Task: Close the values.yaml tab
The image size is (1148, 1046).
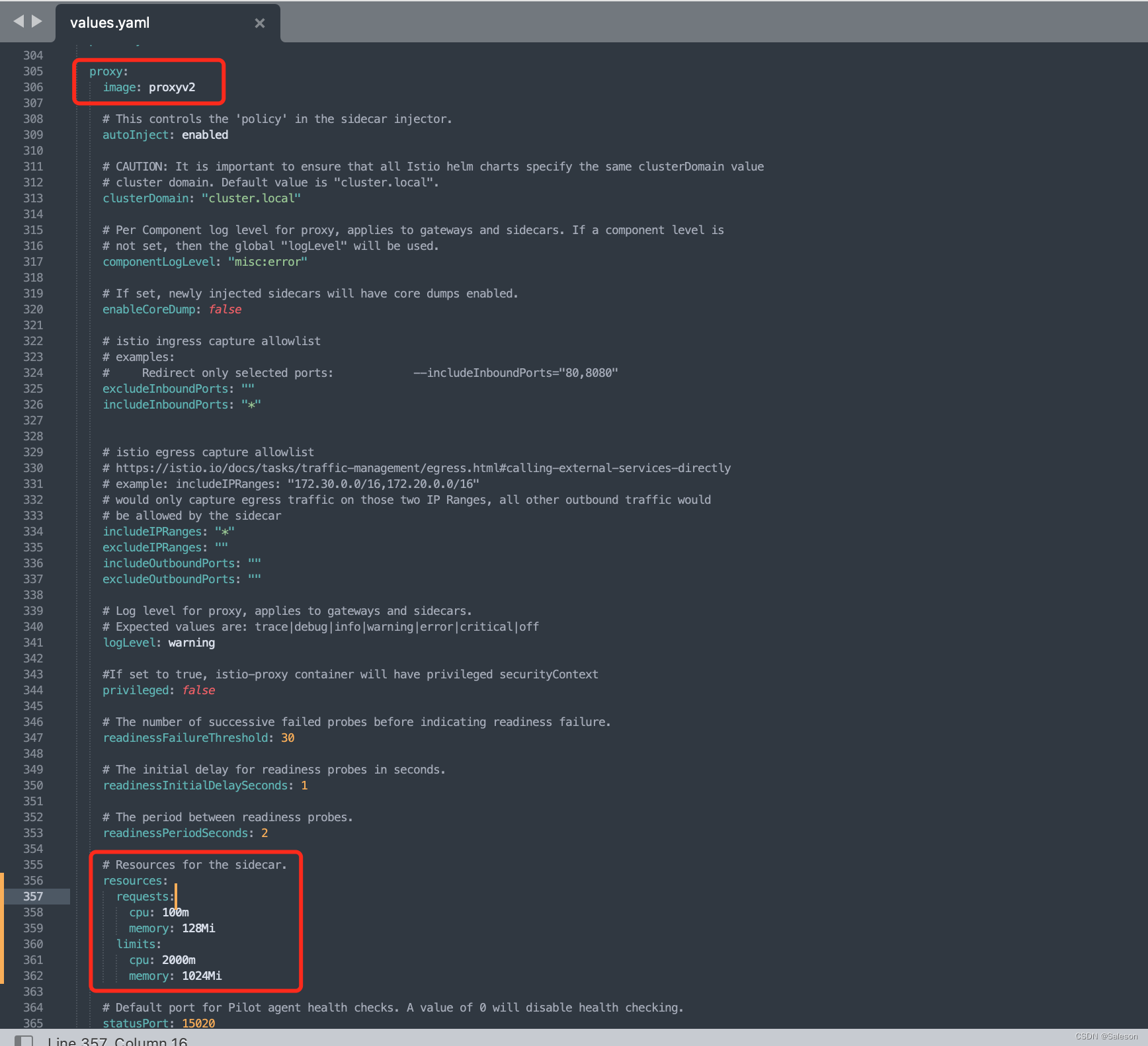Action: pyautogui.click(x=260, y=23)
